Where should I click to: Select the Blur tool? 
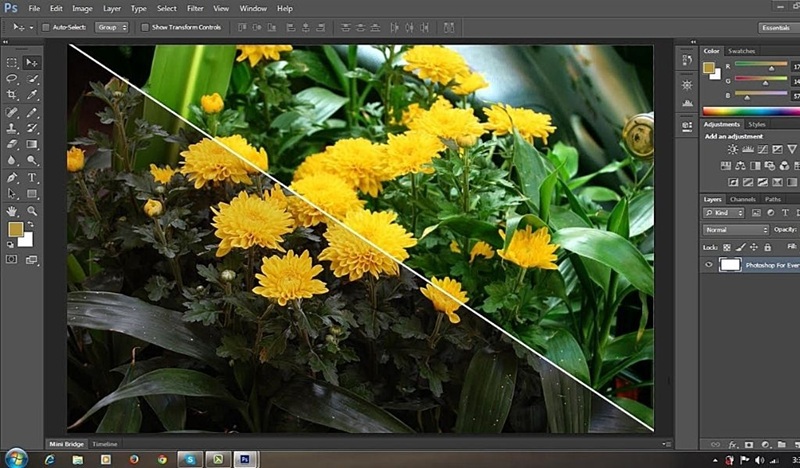11,160
